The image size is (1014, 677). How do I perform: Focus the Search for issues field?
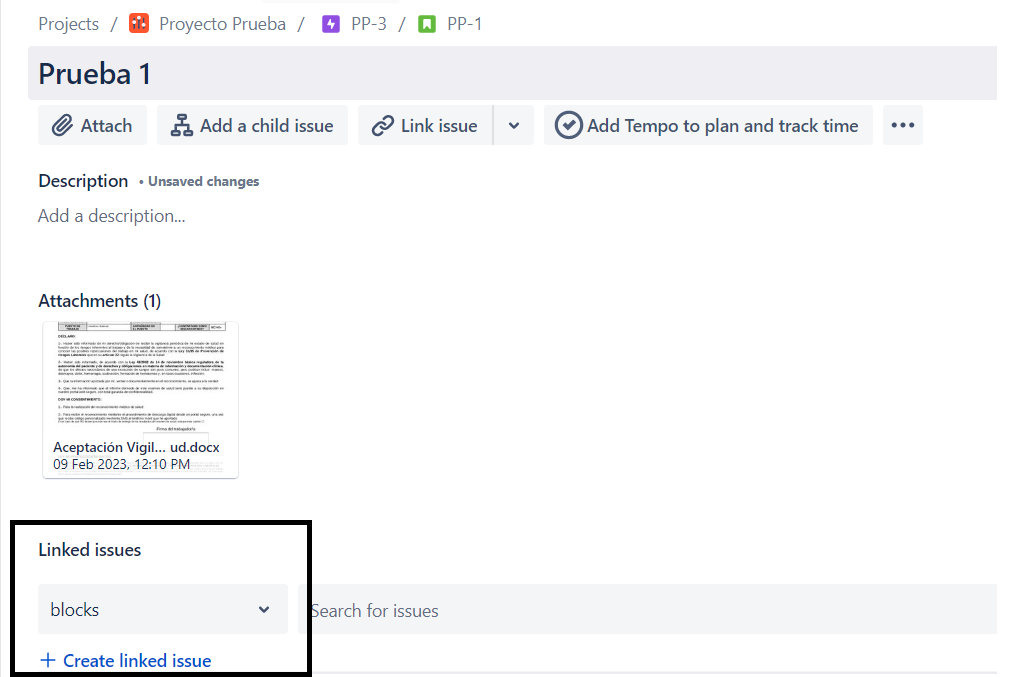(x=650, y=610)
